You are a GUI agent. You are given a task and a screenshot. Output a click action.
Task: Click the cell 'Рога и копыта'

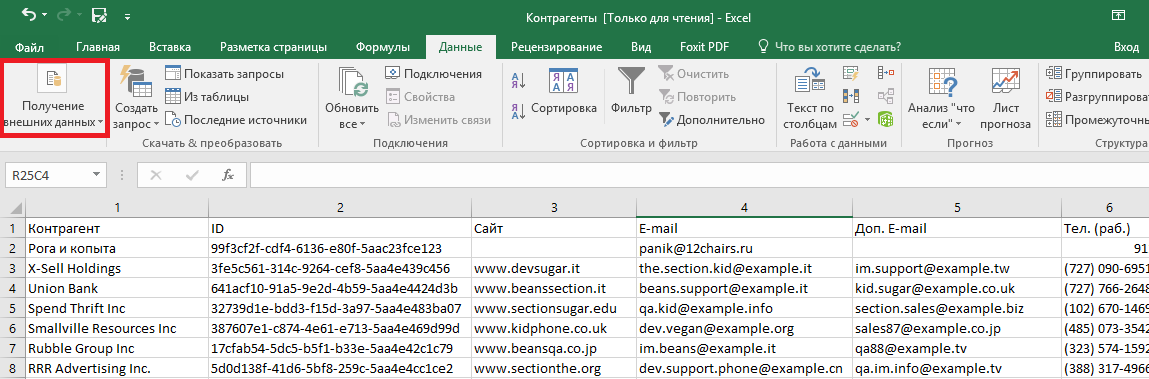click(116, 249)
